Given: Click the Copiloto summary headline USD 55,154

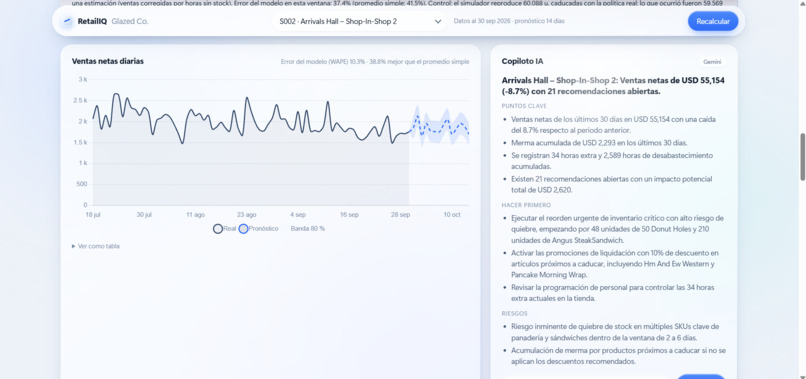Looking at the screenshot, I should click(x=613, y=86).
